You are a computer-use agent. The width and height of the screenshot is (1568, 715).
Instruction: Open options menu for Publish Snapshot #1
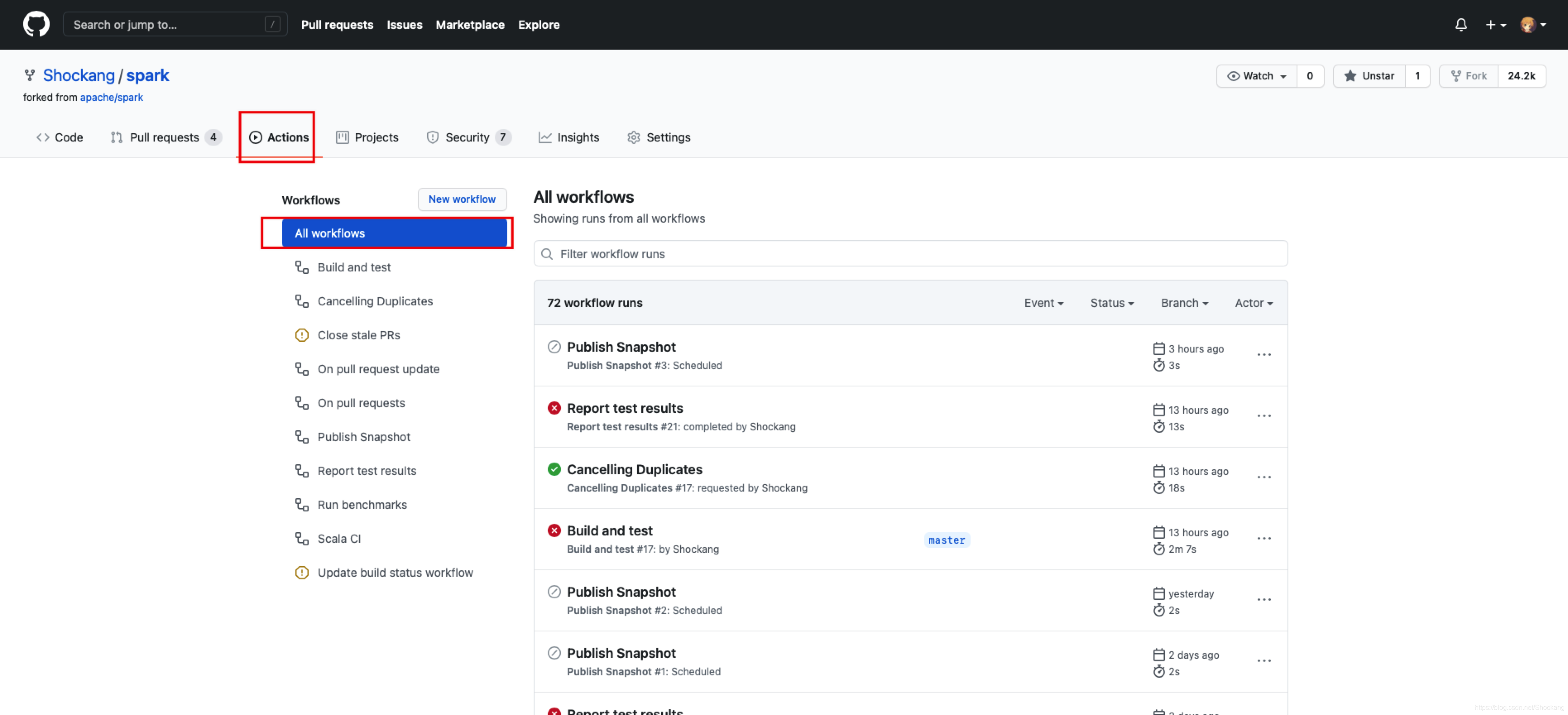[x=1264, y=661]
